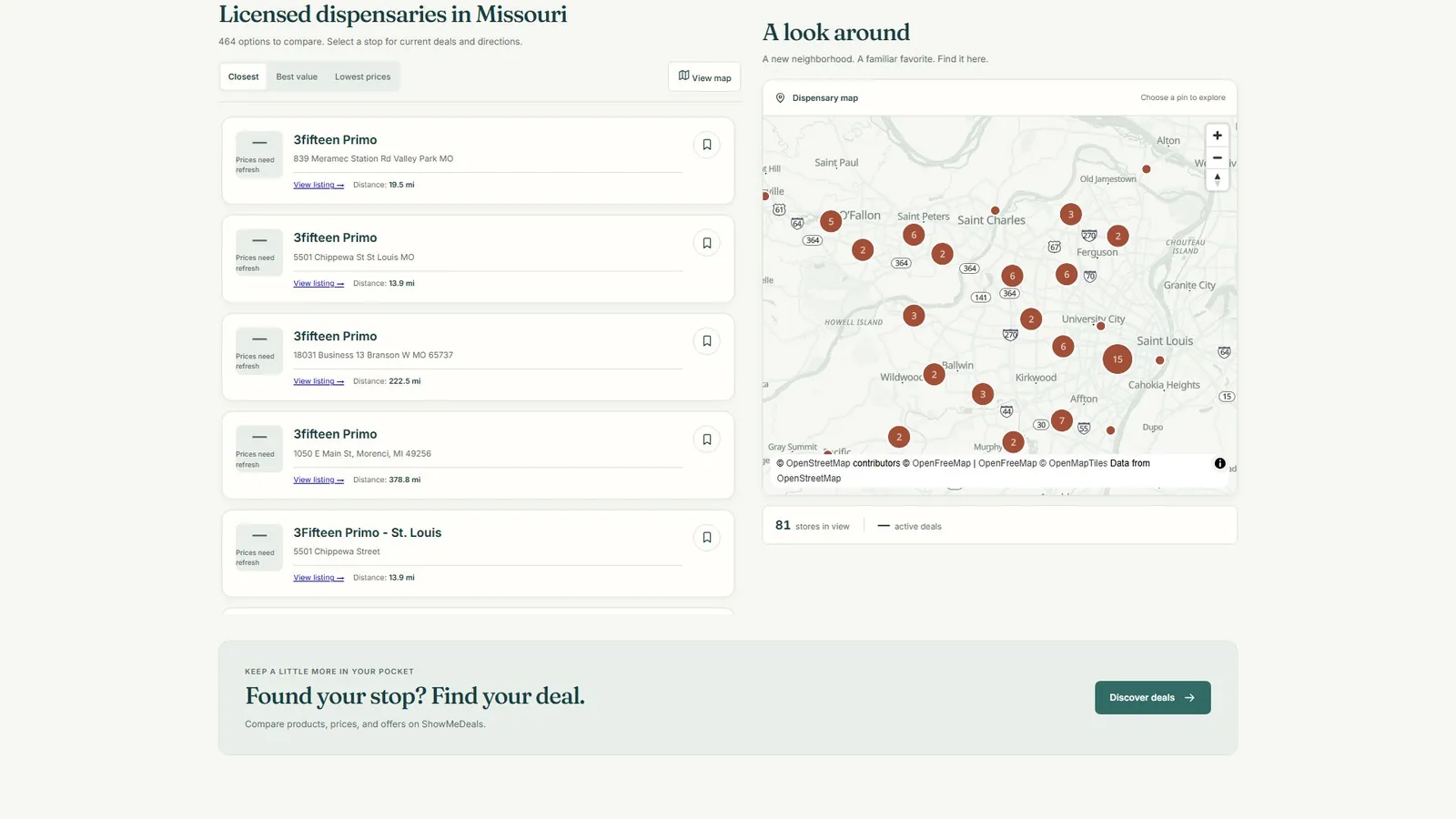The image size is (1456, 819).
Task: Zoom in on the dispensary map
Action: tap(1218, 136)
